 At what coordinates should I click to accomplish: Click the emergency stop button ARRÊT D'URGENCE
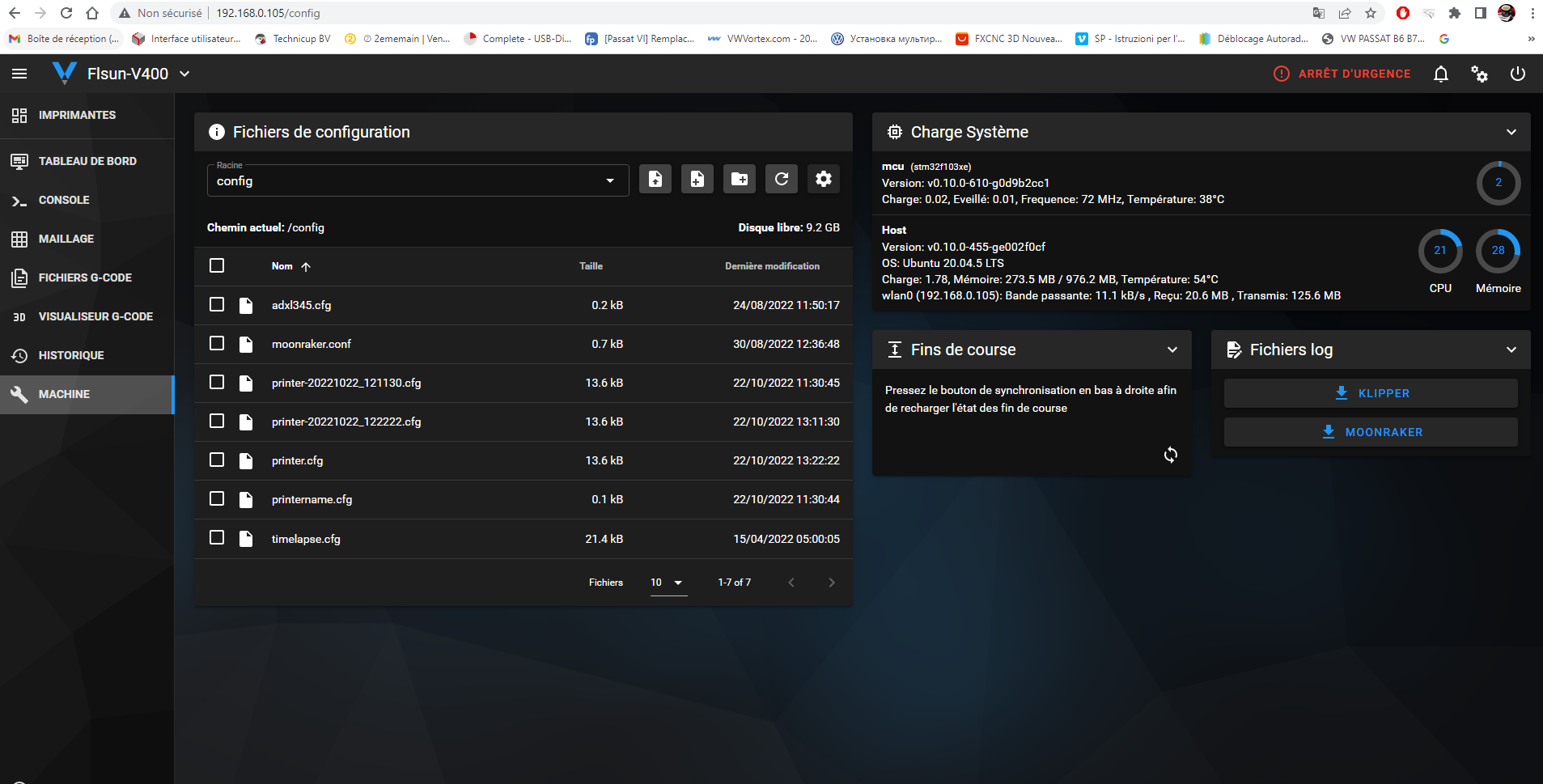click(1342, 74)
